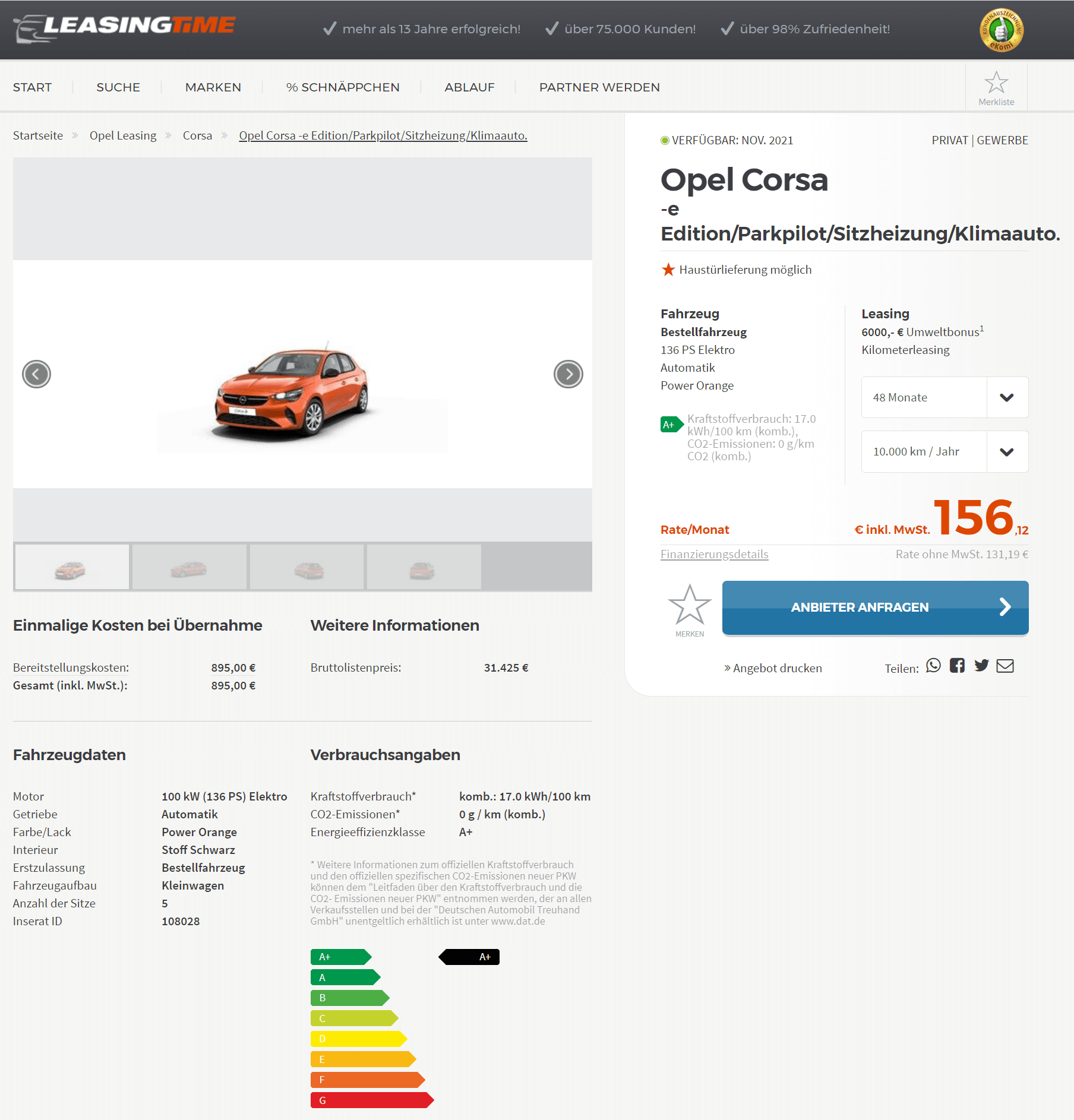Open the ABLAUF menu item
Viewport: 1074px width, 1120px height.
pos(469,87)
